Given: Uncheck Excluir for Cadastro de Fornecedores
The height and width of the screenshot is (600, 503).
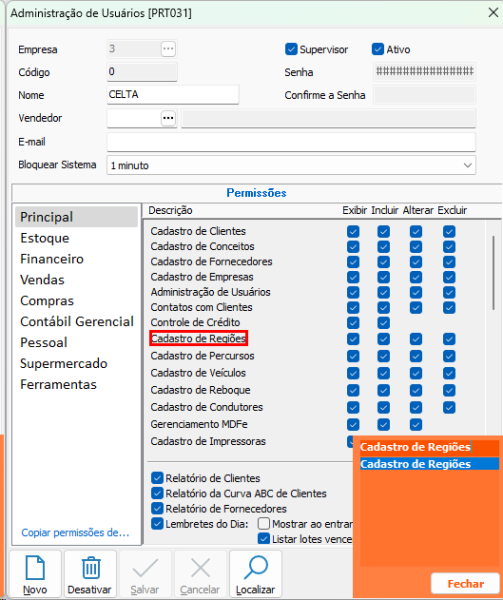Looking at the screenshot, I should click(x=449, y=262).
